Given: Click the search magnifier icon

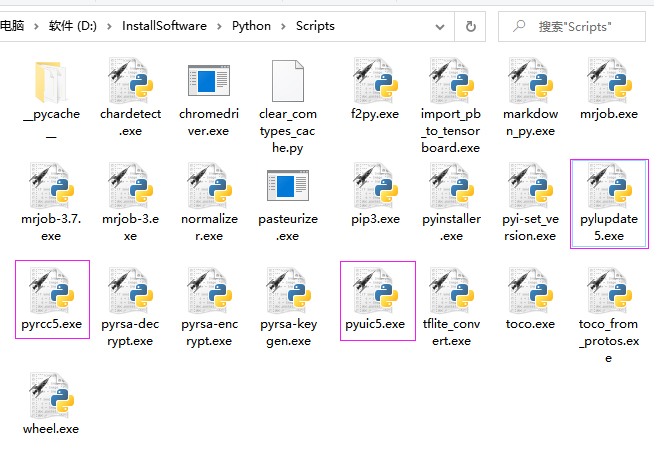Looking at the screenshot, I should tap(519, 26).
